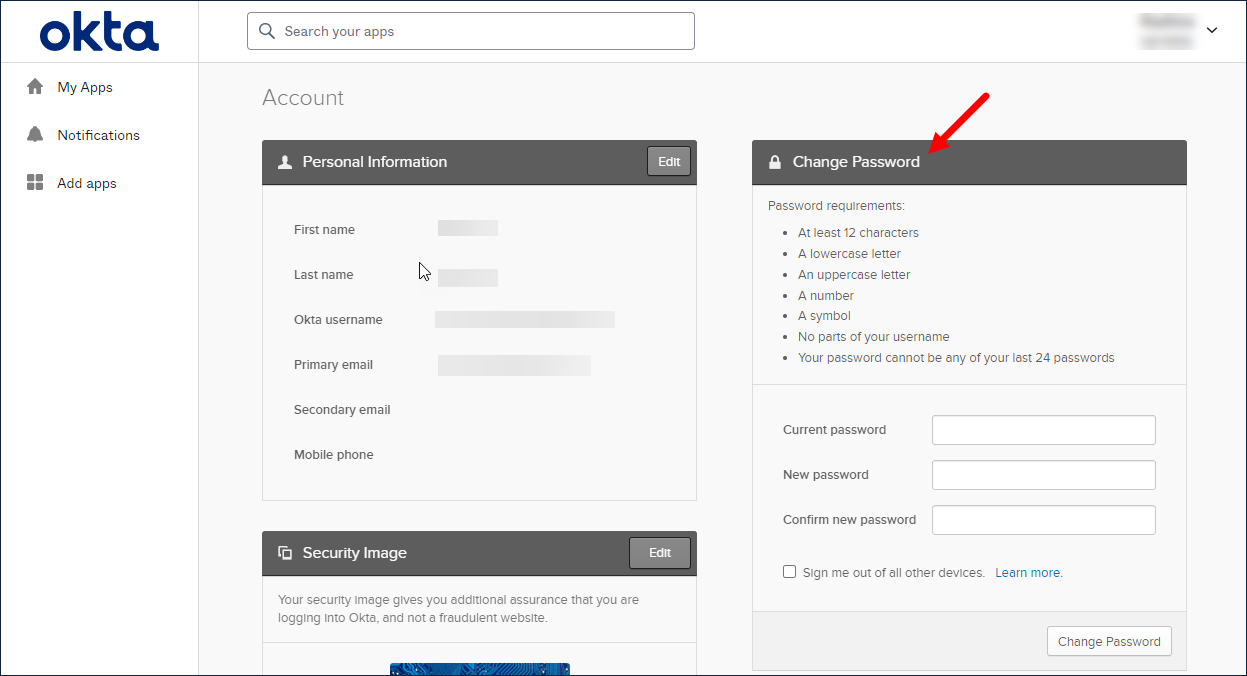Screen dimensions: 1247x676
Task: Open the Notifications menu item
Action: (x=98, y=135)
